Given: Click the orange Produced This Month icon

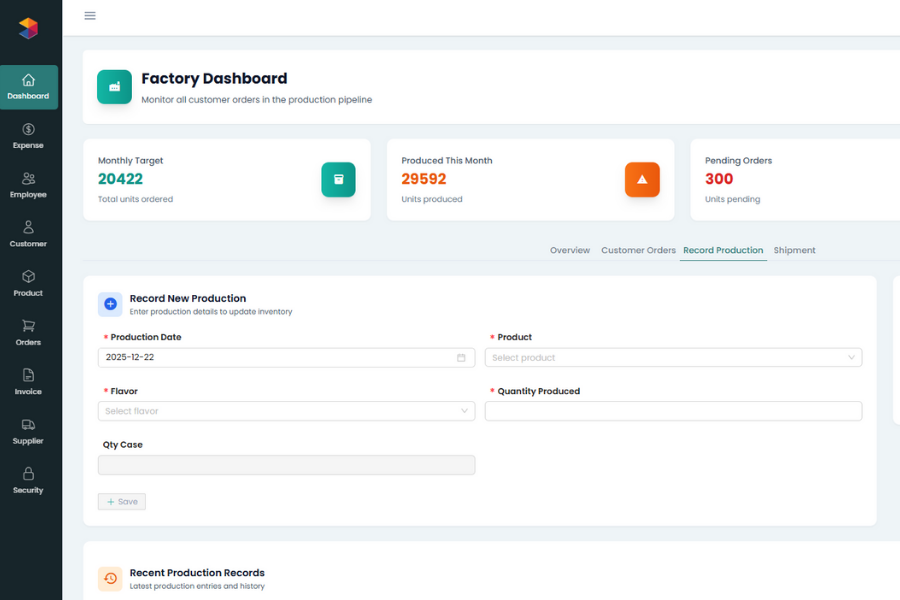Looking at the screenshot, I should [x=642, y=180].
